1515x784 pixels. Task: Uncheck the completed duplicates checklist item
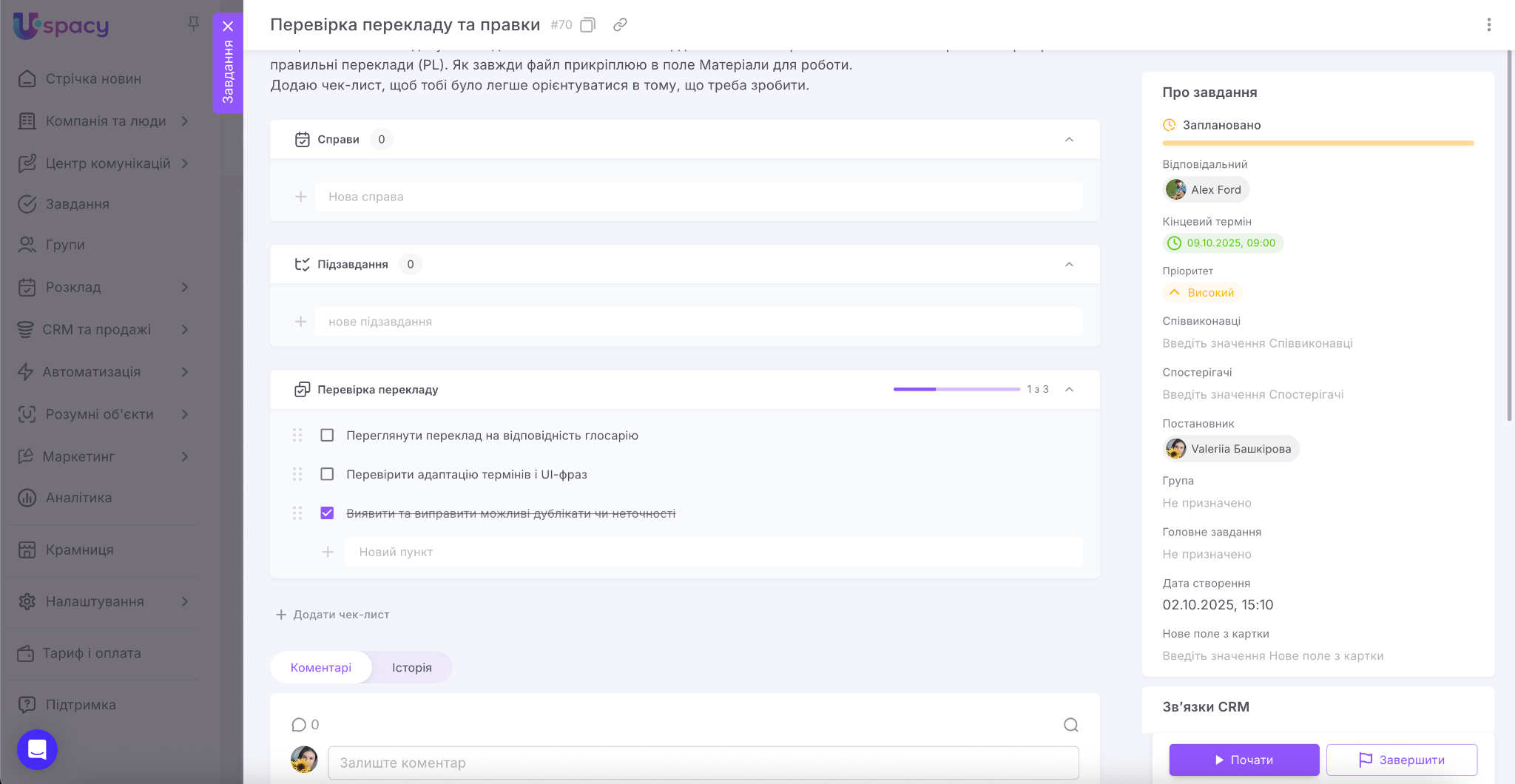(x=327, y=513)
